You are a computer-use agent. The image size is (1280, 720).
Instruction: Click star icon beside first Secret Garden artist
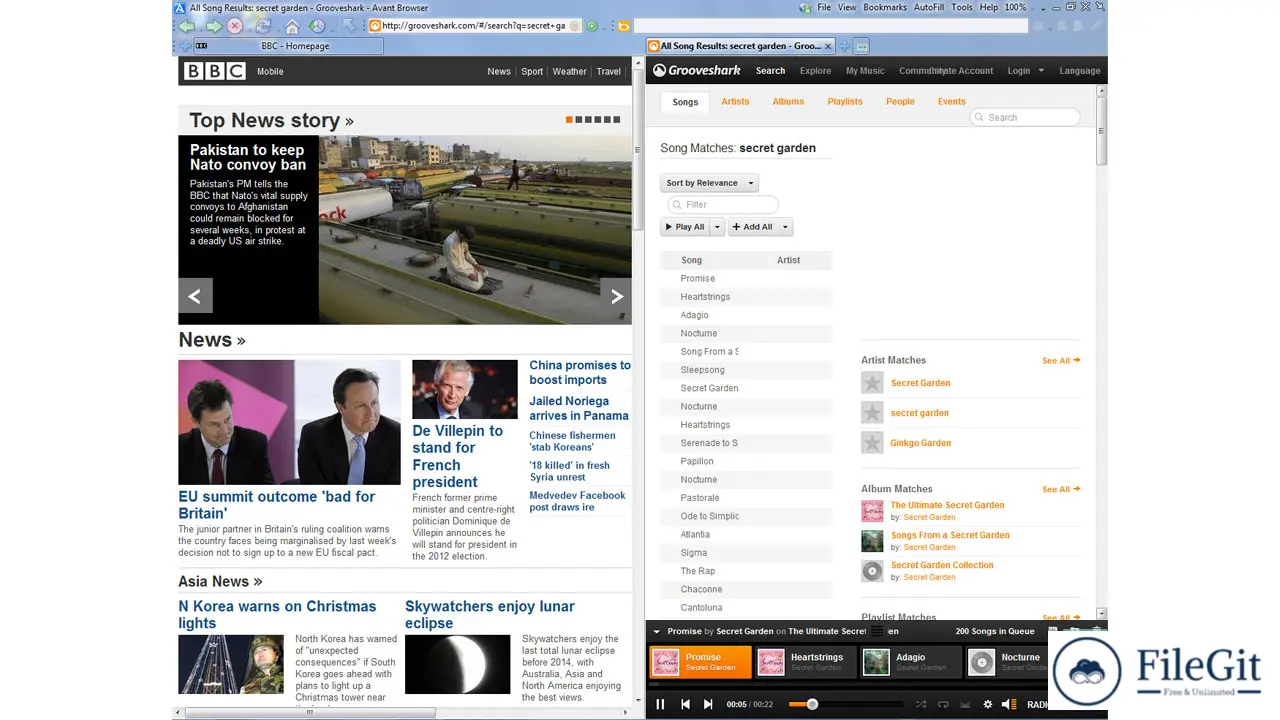(873, 383)
